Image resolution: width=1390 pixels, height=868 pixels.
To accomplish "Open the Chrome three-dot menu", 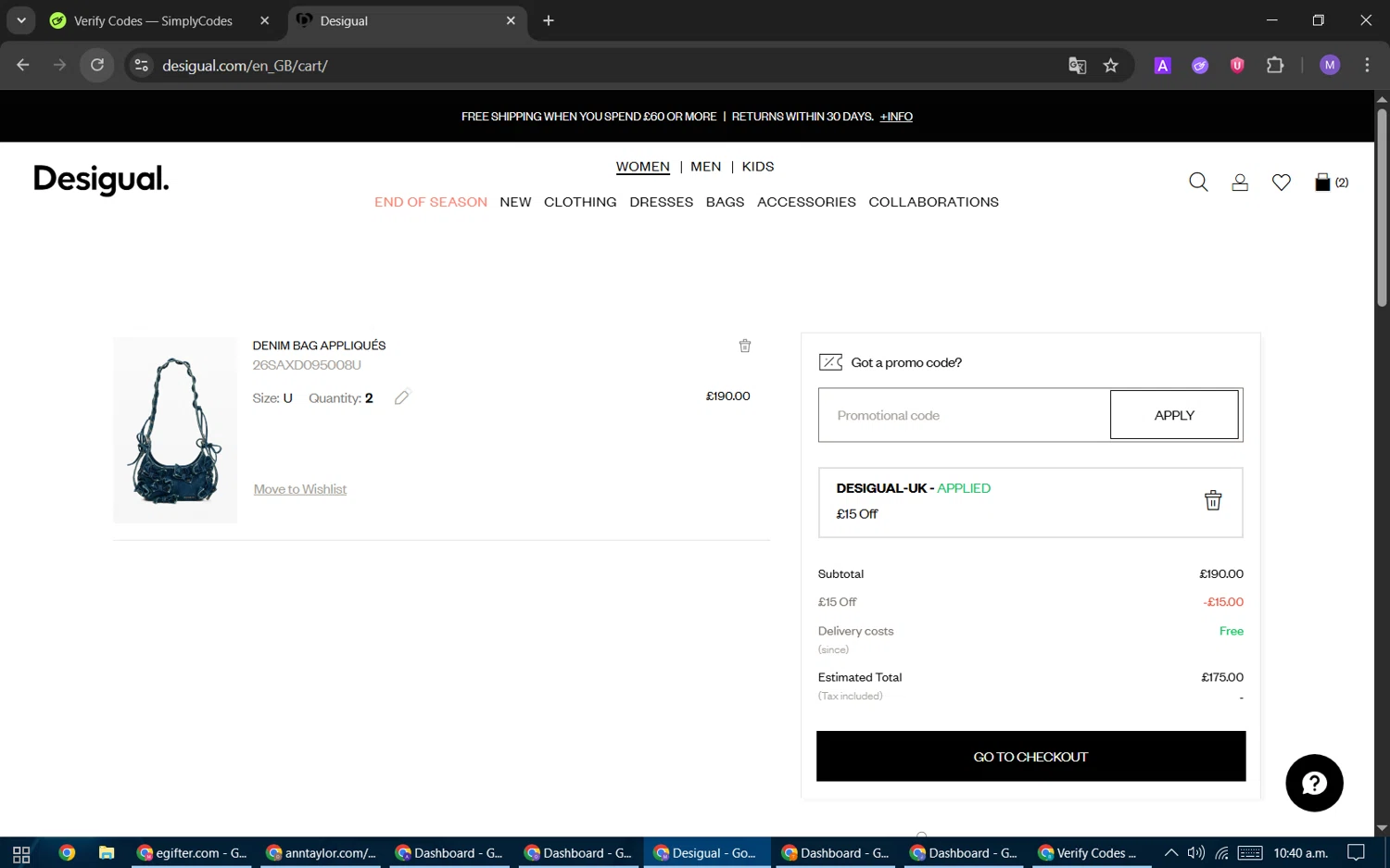I will (x=1367, y=65).
